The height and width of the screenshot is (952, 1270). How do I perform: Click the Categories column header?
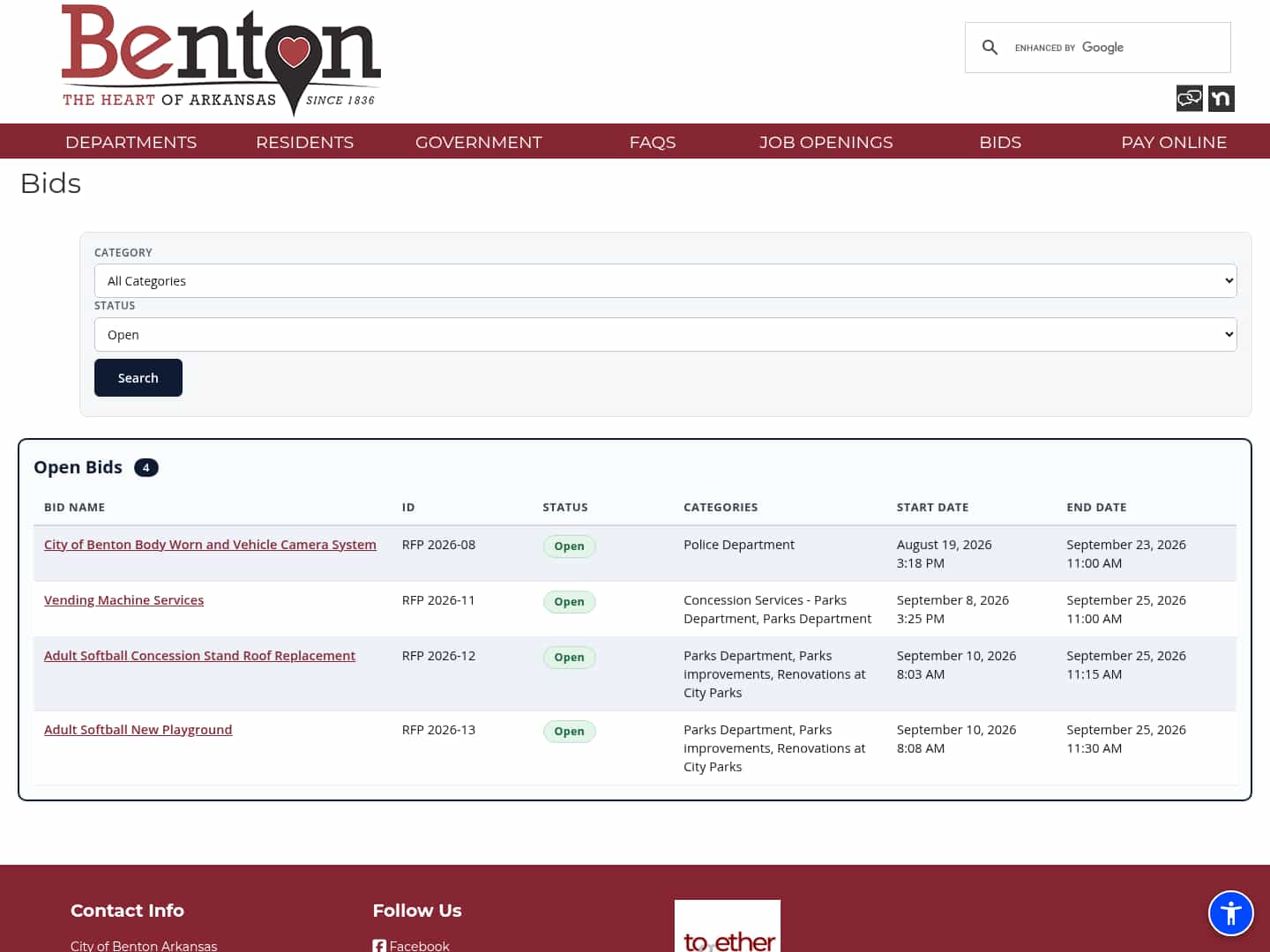(721, 507)
